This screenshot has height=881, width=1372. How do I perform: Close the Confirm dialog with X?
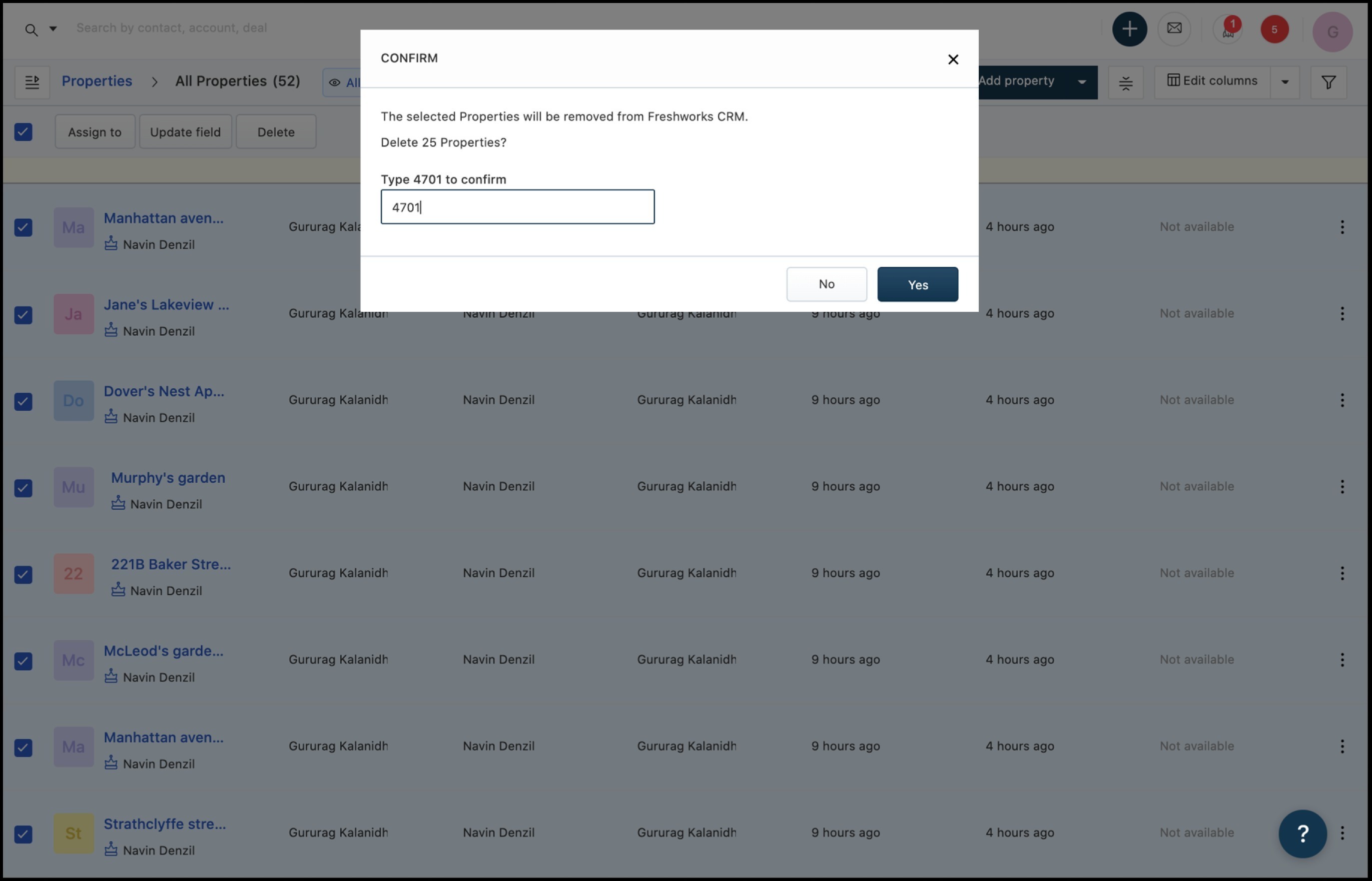pyautogui.click(x=953, y=59)
